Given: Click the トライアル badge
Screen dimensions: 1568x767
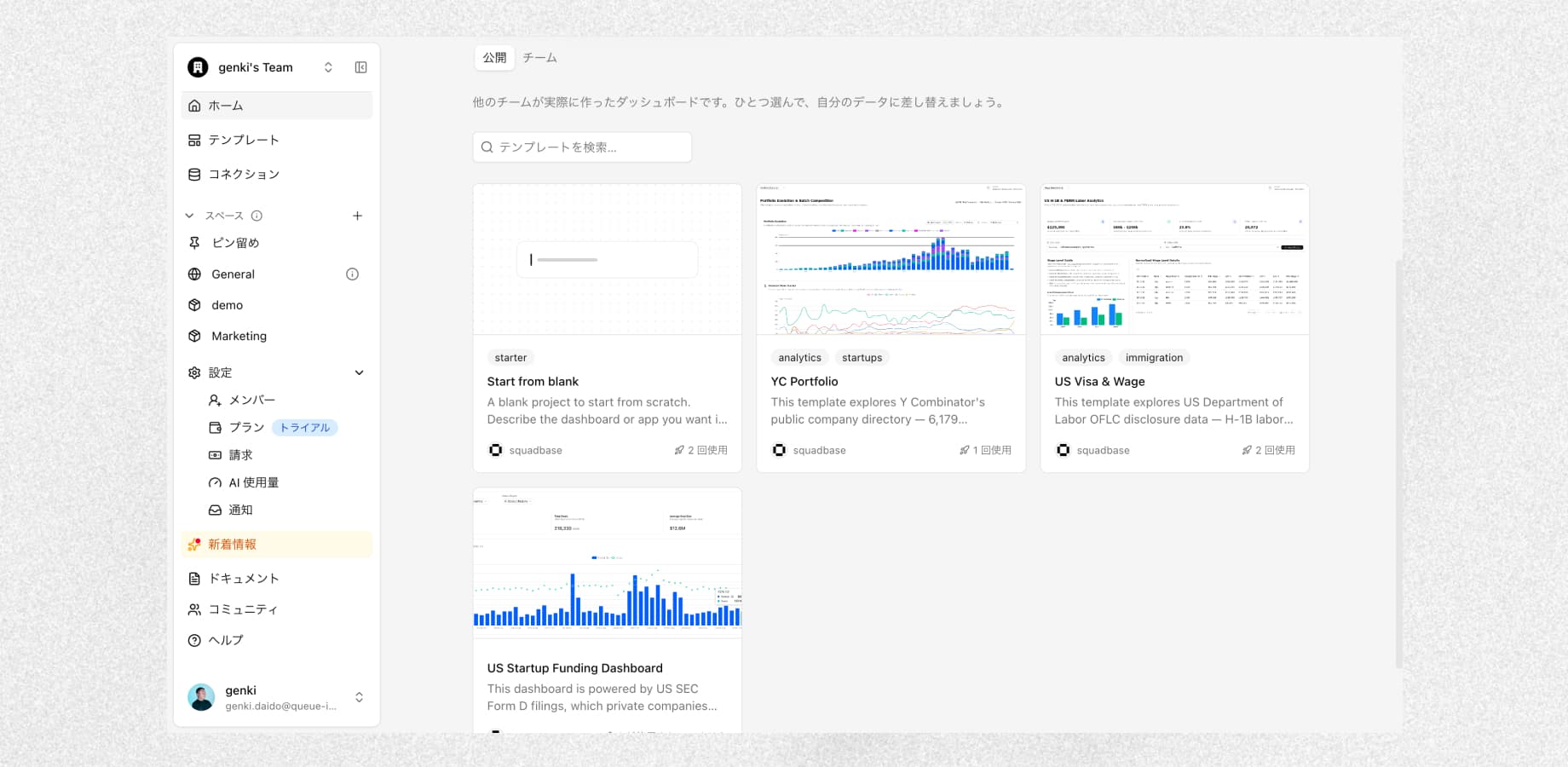Looking at the screenshot, I should 305,428.
